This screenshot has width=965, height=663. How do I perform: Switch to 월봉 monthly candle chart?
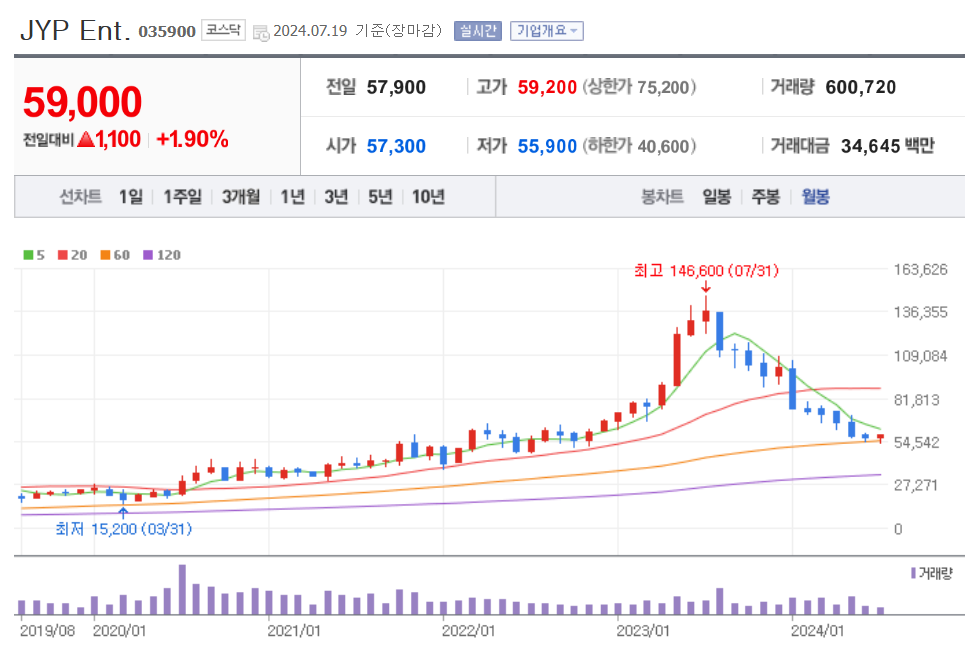tap(815, 197)
